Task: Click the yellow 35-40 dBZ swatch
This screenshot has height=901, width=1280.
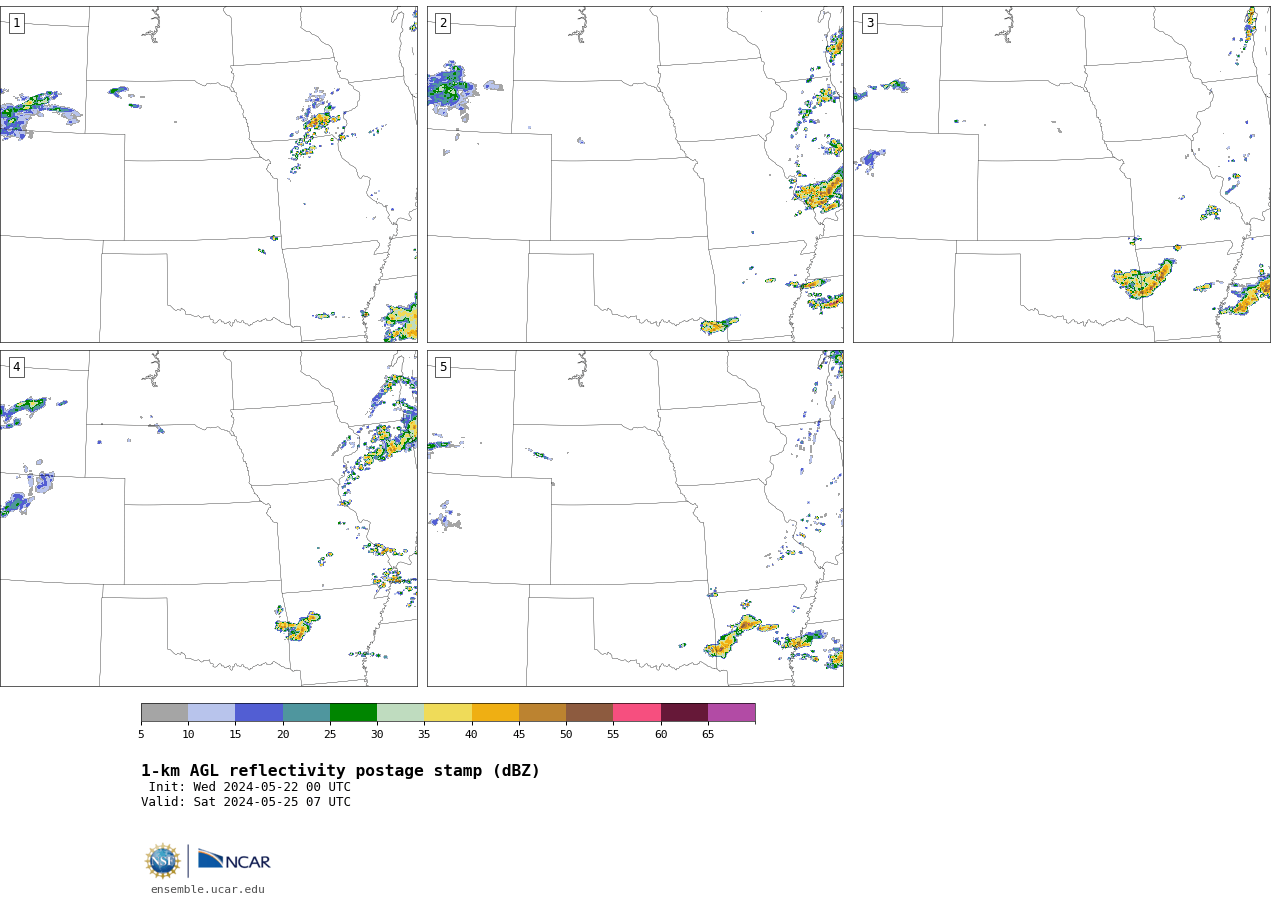Action: click(x=448, y=713)
